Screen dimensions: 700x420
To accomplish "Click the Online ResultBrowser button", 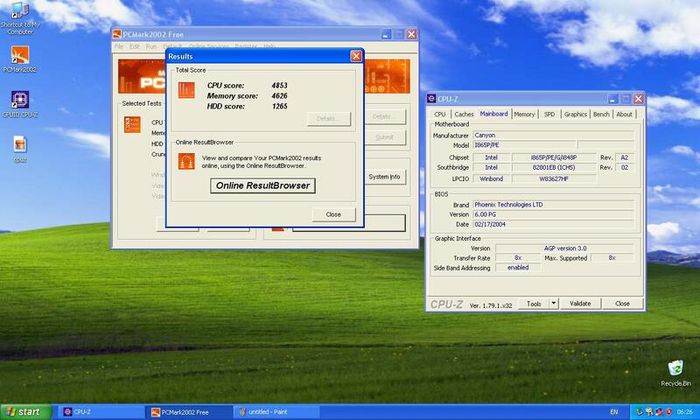I will (x=263, y=186).
